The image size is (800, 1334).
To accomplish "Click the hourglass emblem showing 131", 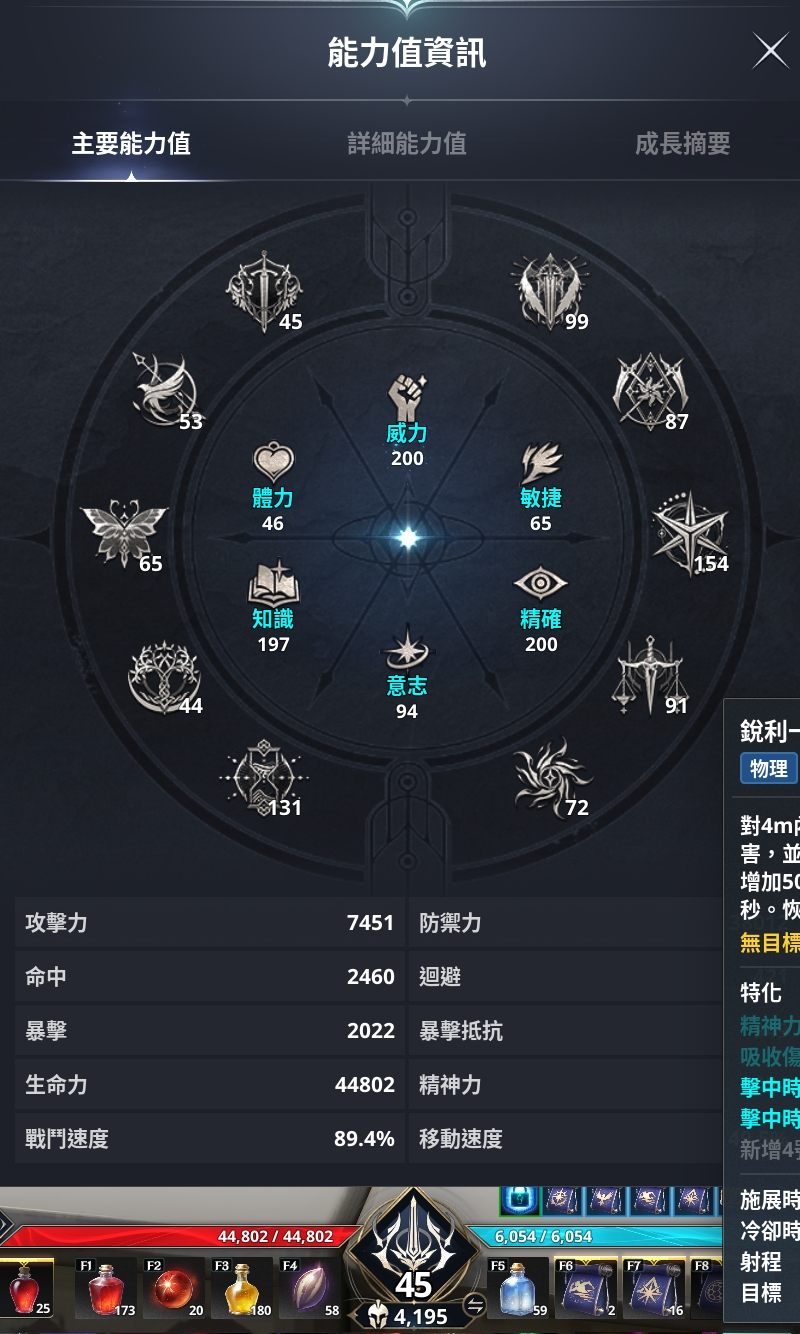I will pyautogui.click(x=262, y=777).
